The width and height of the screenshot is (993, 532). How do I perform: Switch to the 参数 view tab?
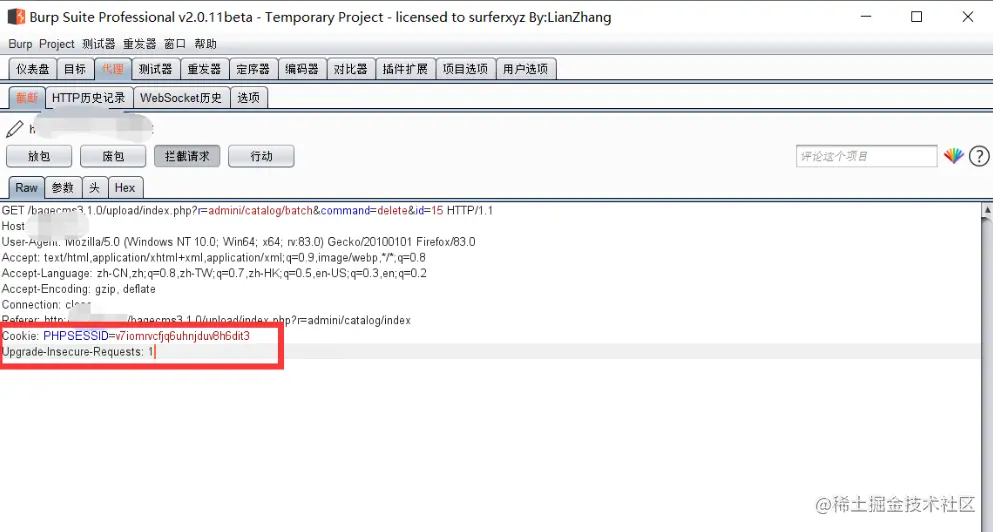(x=63, y=188)
